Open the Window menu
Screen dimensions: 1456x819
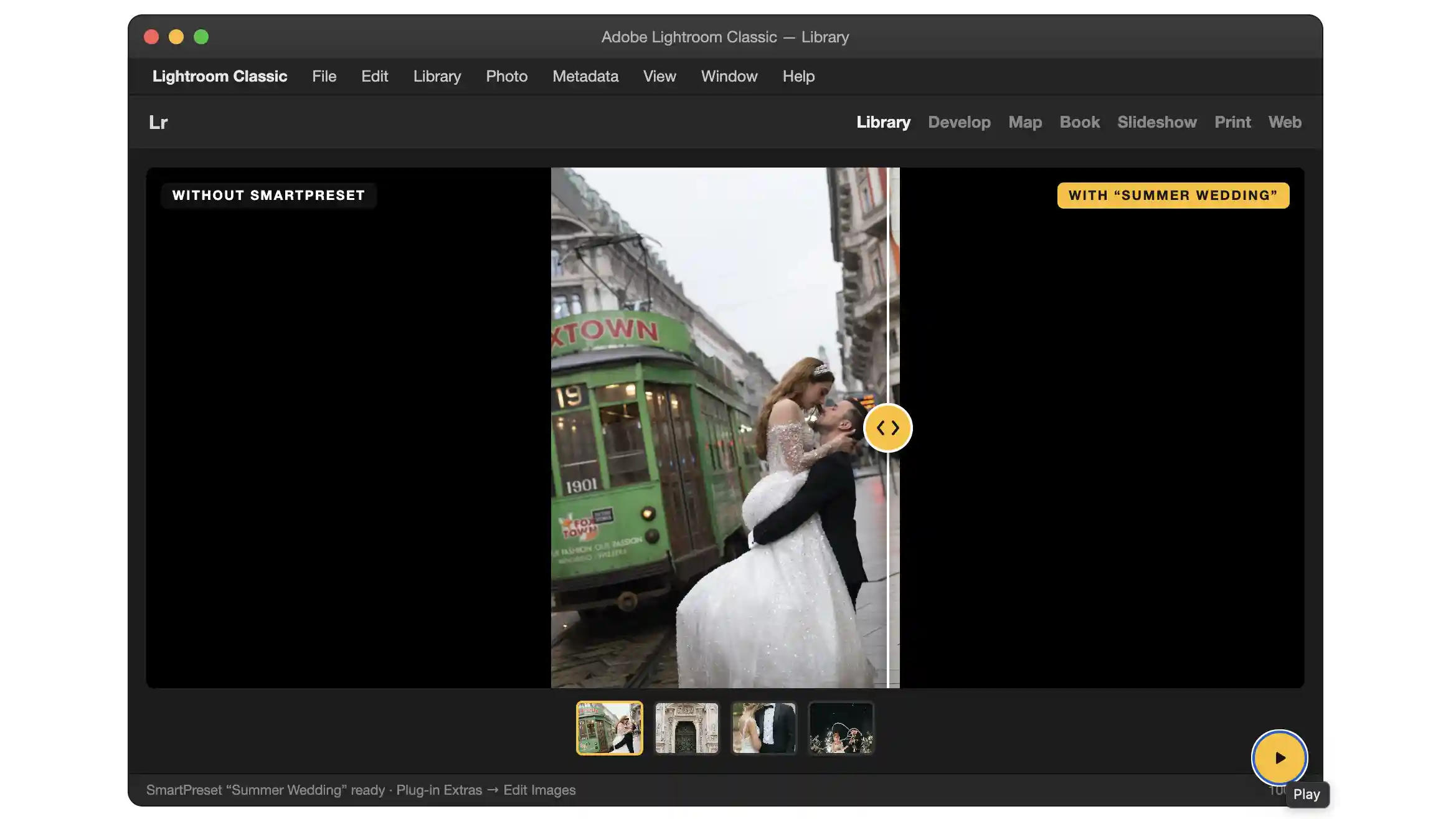pos(729,76)
